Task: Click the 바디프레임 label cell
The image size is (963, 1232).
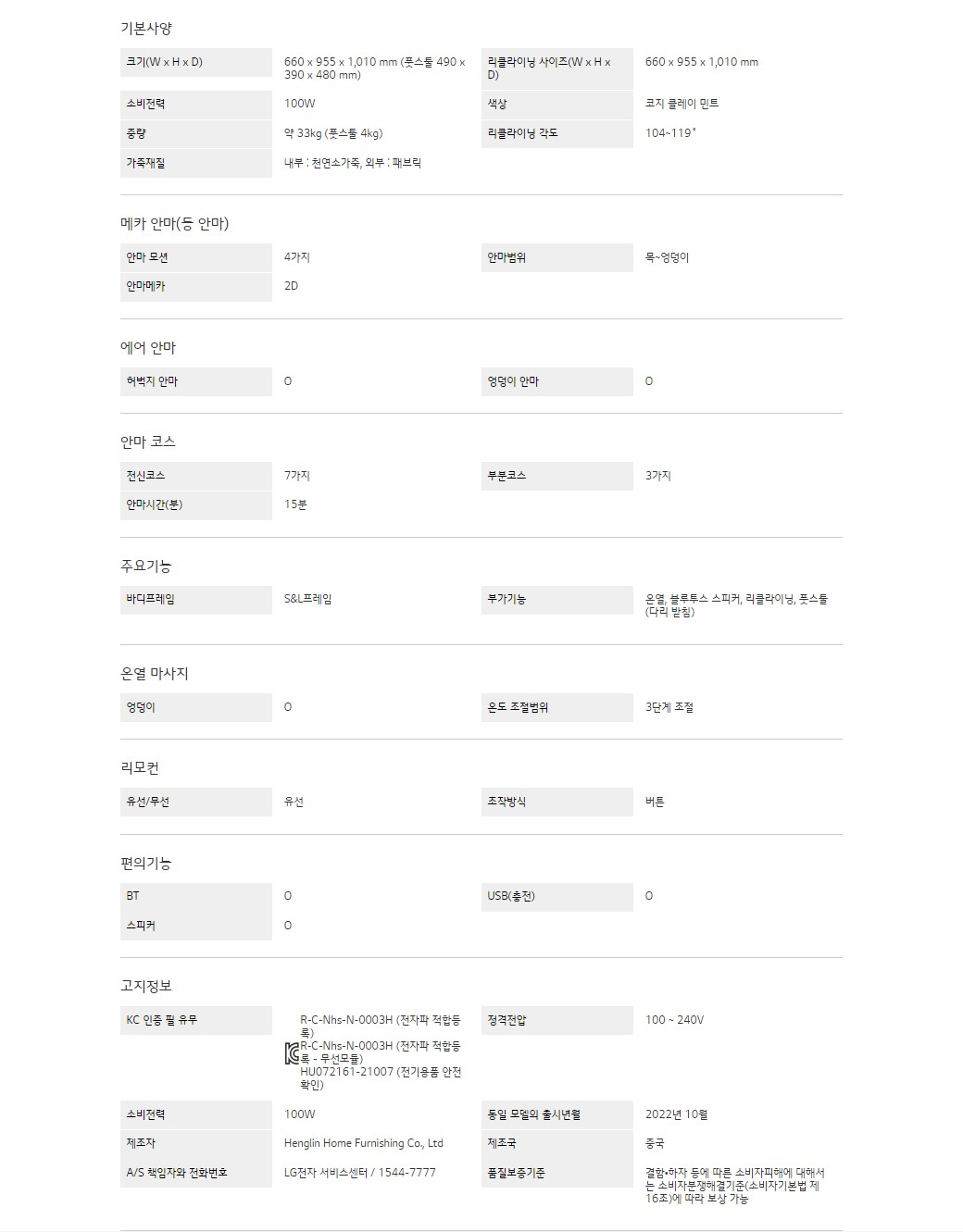Action: pos(195,599)
